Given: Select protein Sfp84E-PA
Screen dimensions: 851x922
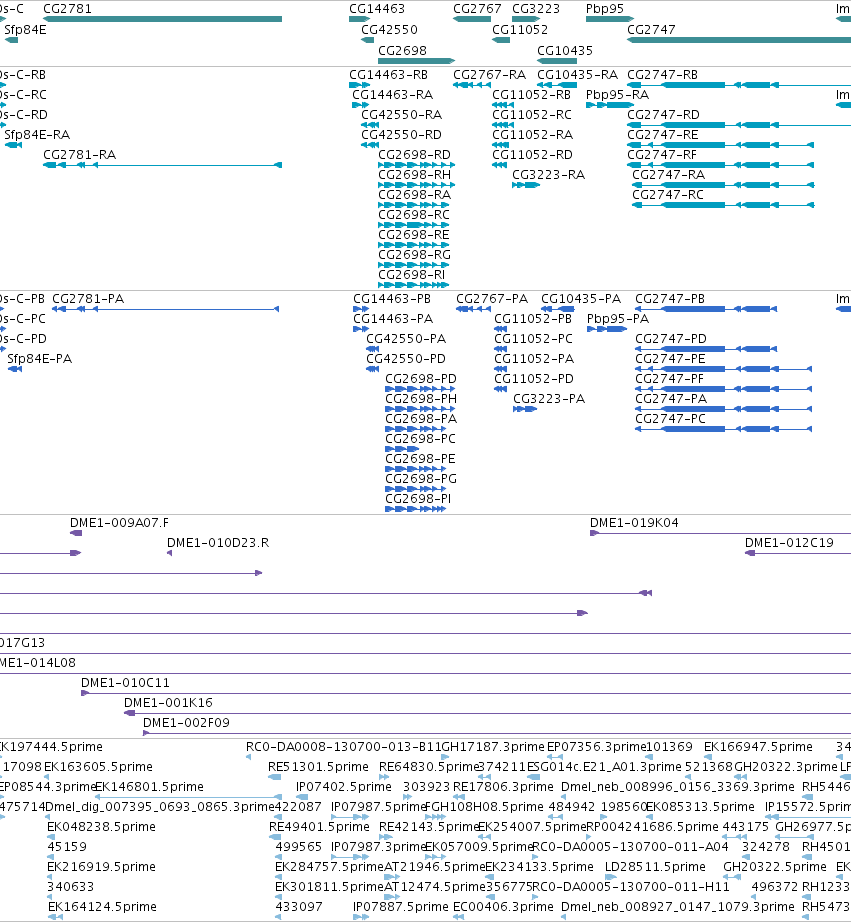Looking at the screenshot, I should point(39,359).
